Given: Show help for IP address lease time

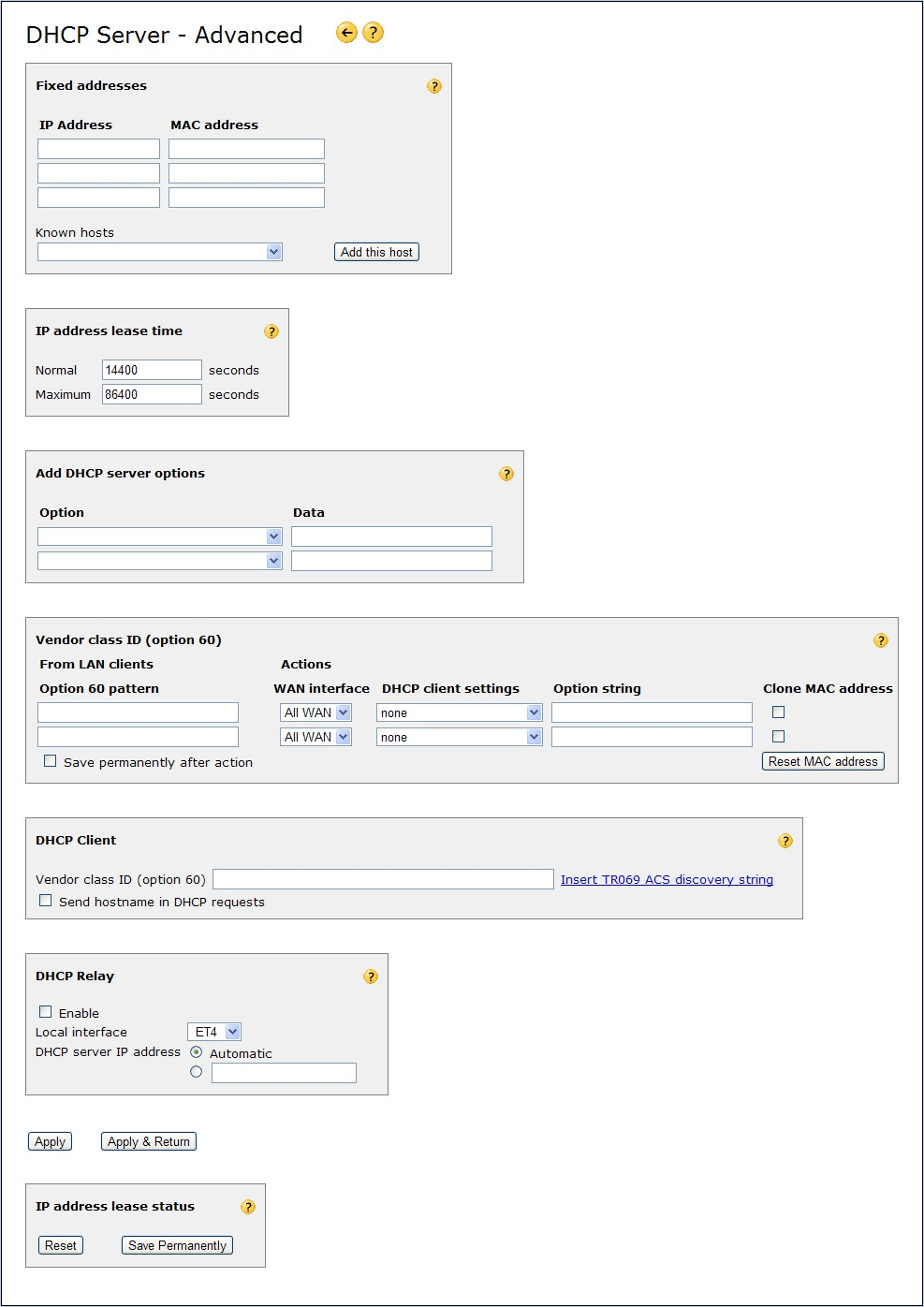Looking at the screenshot, I should click(x=271, y=331).
